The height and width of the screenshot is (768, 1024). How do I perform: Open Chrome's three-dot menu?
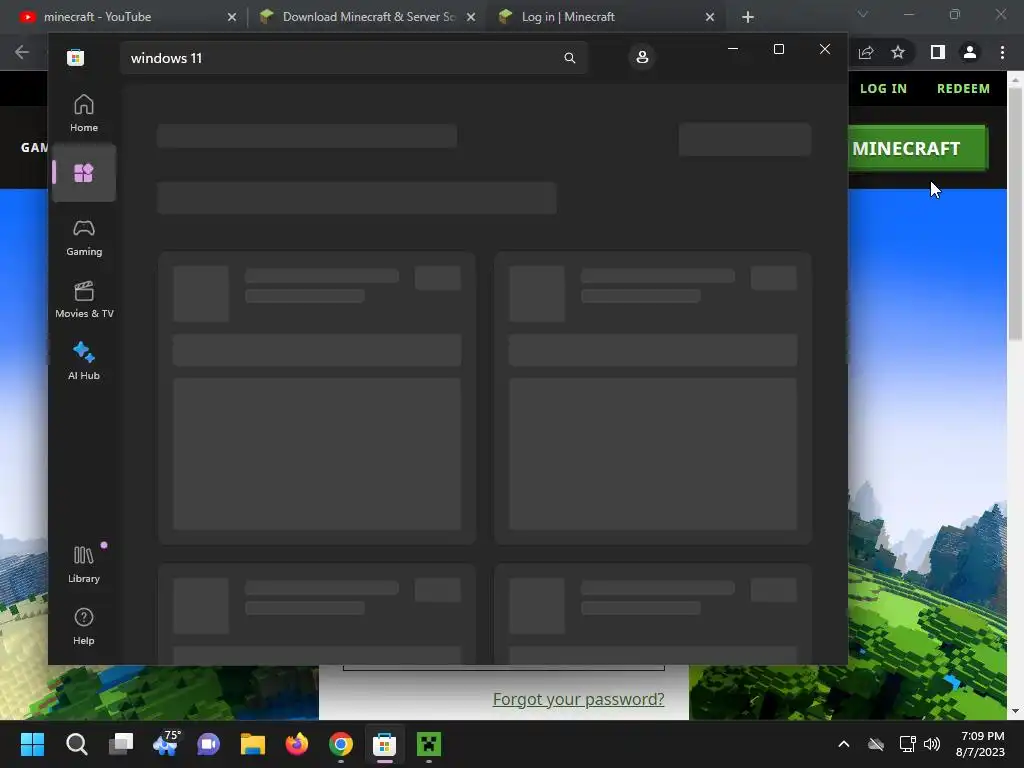pyautogui.click(x=1002, y=52)
